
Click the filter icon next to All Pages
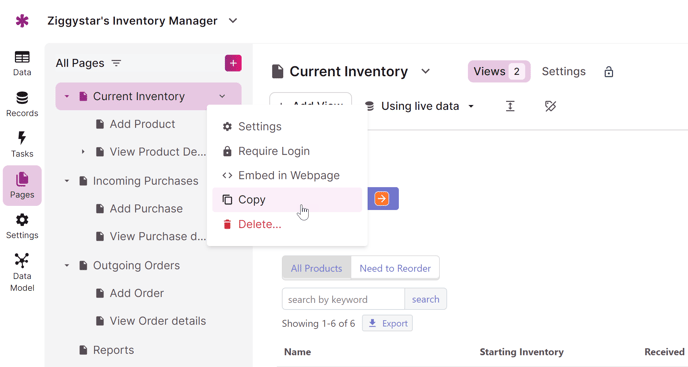coord(116,63)
